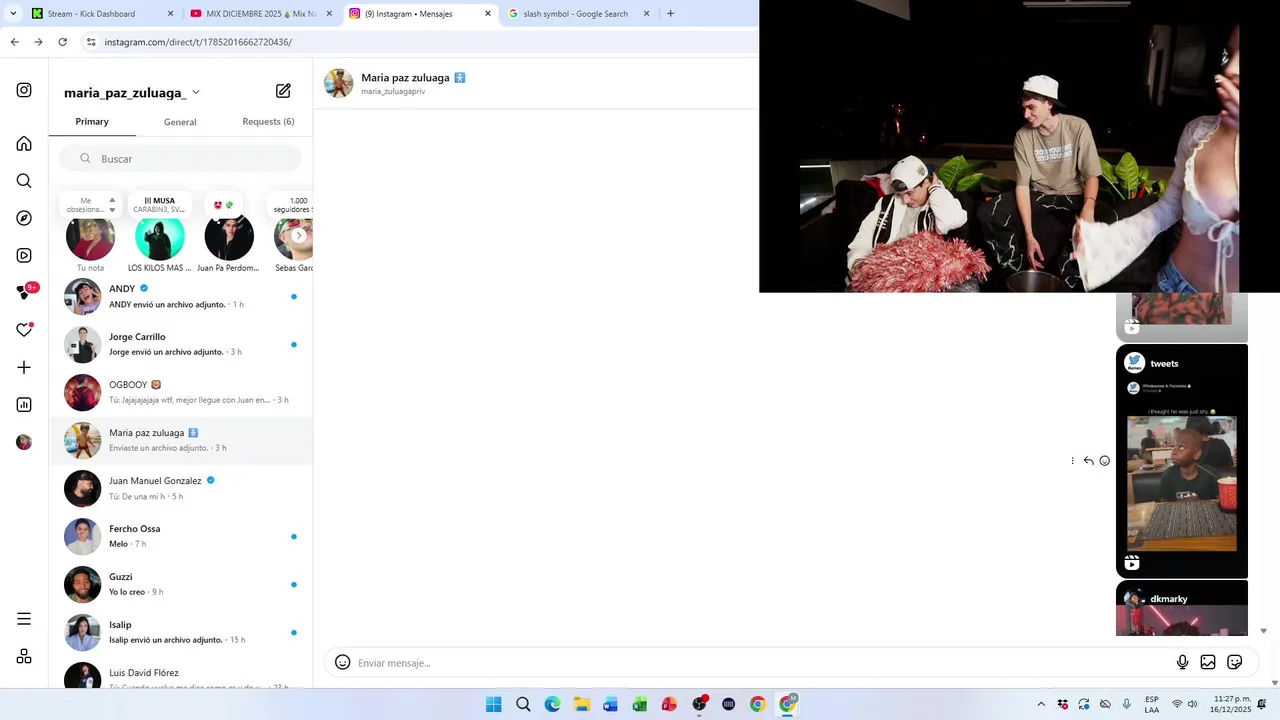Viewport: 1280px width, 720px height.
Task: Click Enviar mensaje input field
Action: click(760, 663)
